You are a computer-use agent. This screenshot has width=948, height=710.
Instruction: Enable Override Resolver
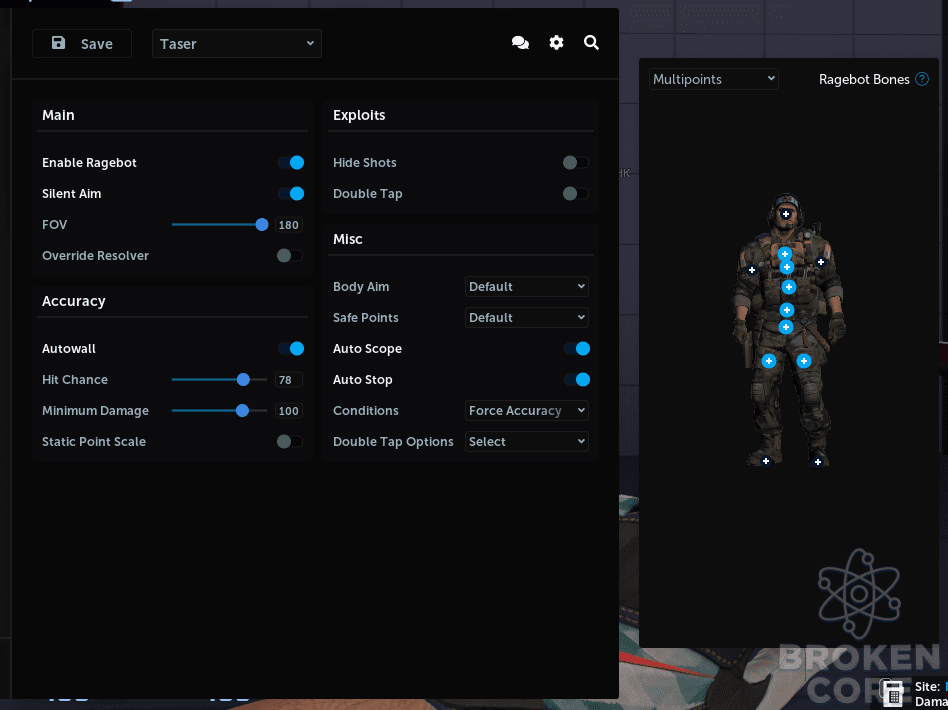[290, 256]
